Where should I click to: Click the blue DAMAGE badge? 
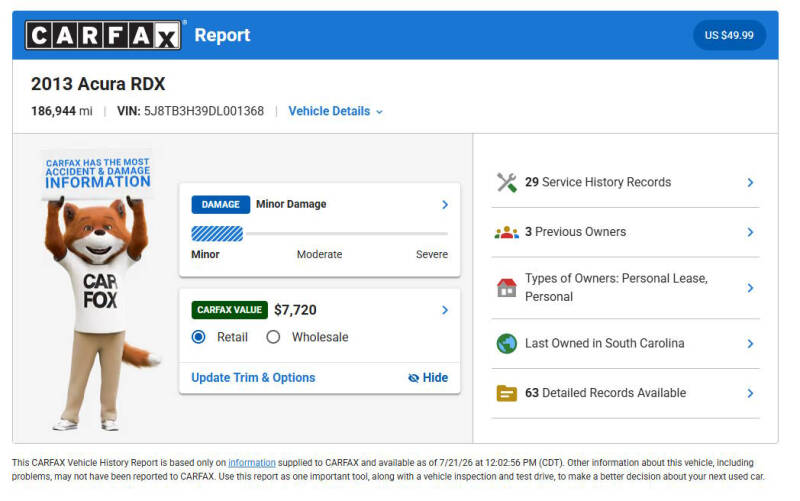coord(220,205)
